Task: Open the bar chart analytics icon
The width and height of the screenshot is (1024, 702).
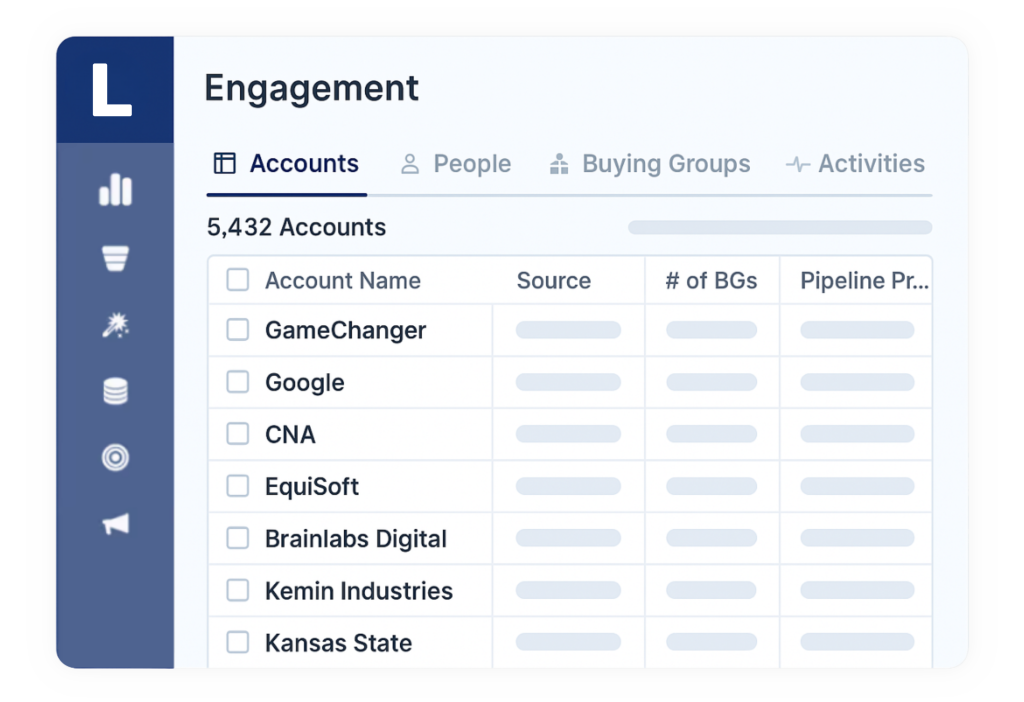Action: (x=115, y=189)
